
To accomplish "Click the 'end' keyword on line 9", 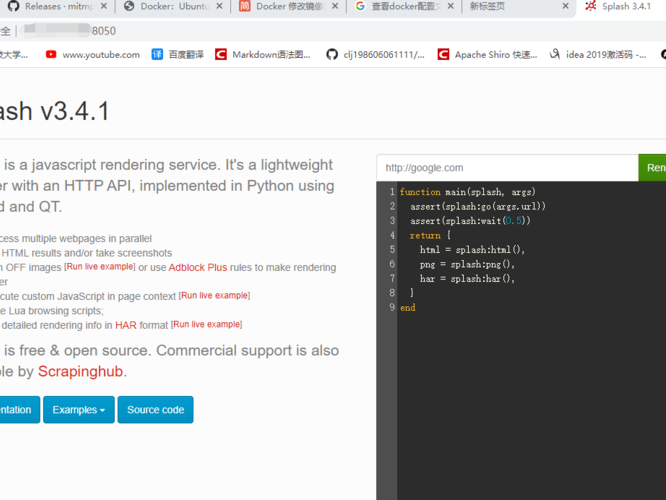I will (x=408, y=308).
